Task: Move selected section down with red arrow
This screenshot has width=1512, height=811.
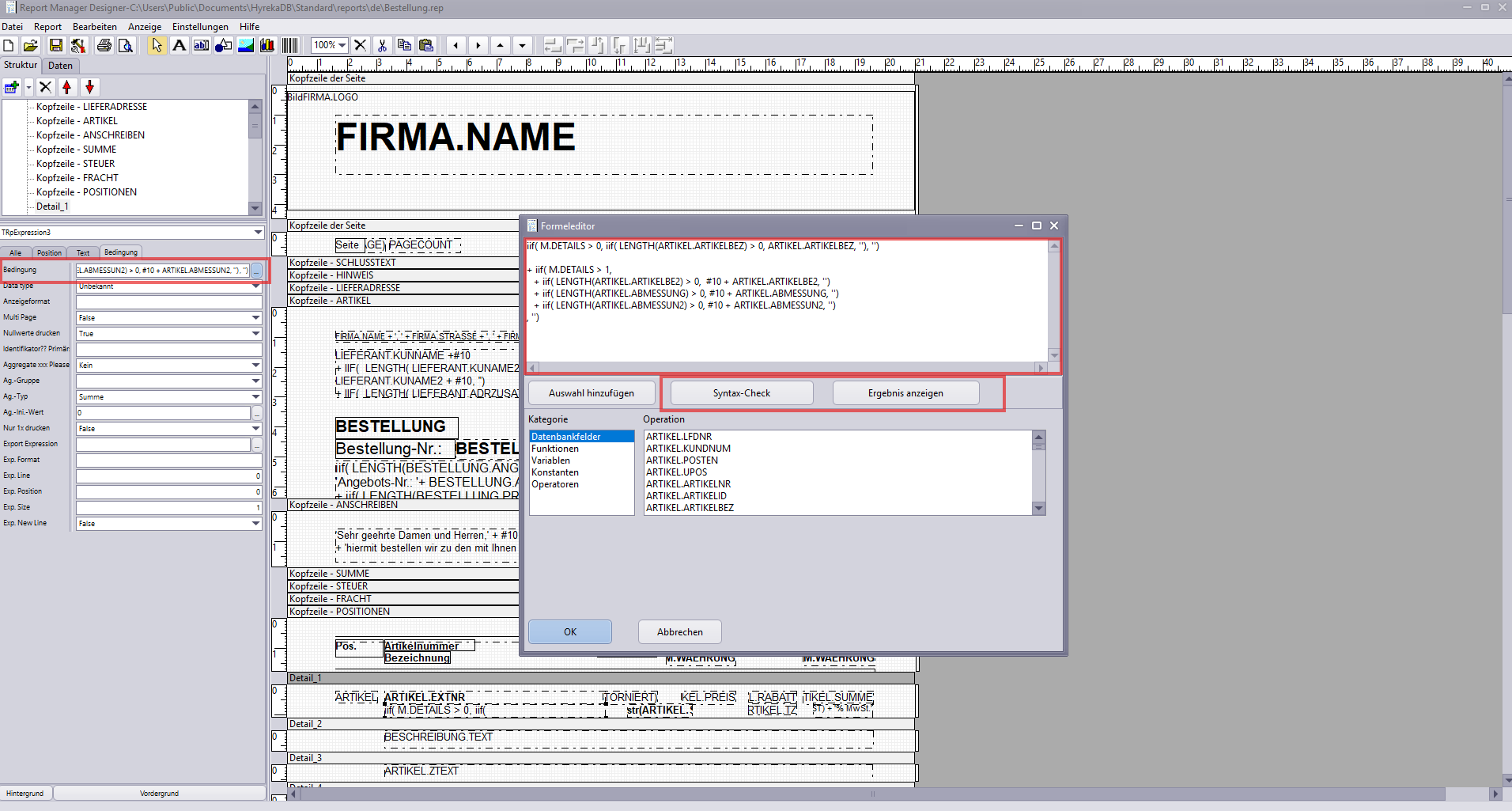Action: pos(89,87)
